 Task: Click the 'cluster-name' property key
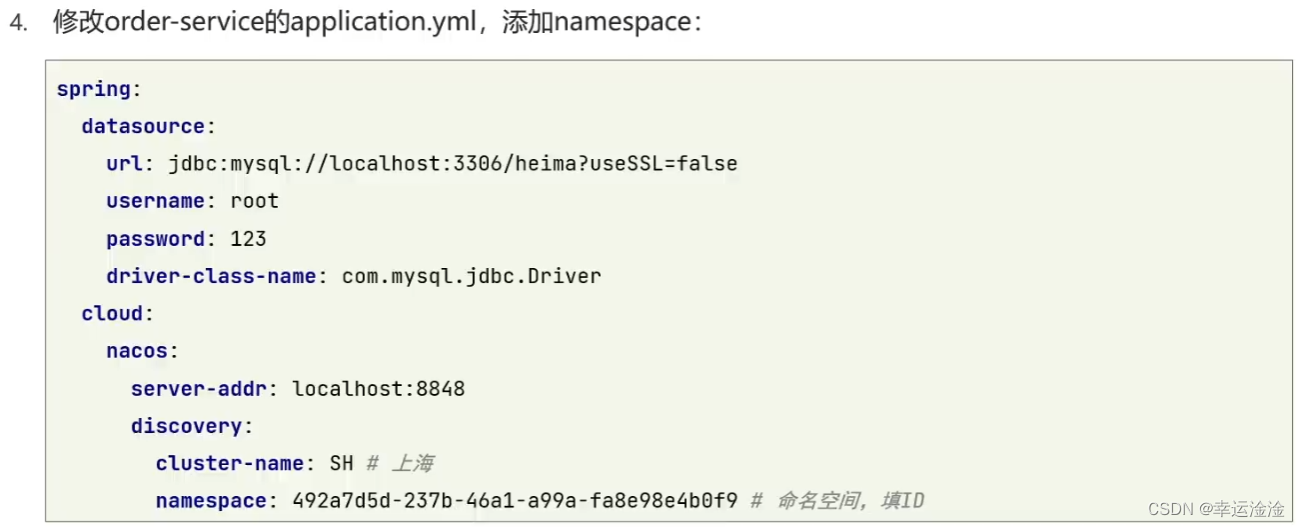point(229,463)
